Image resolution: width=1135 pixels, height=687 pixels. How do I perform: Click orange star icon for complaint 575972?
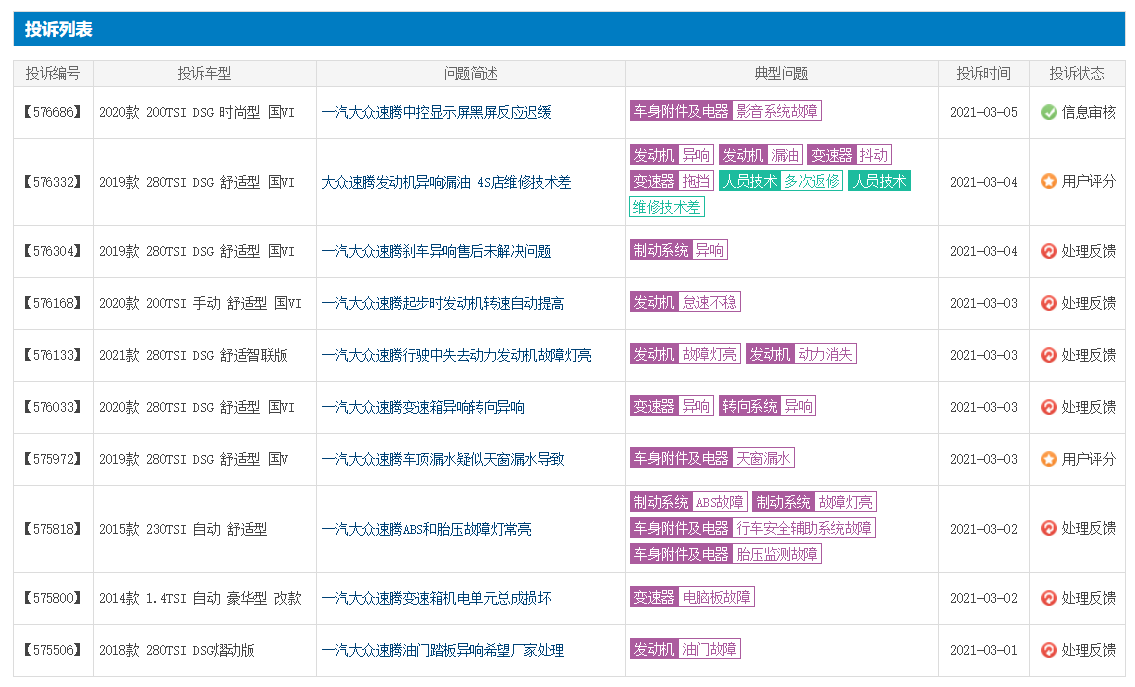1048,459
